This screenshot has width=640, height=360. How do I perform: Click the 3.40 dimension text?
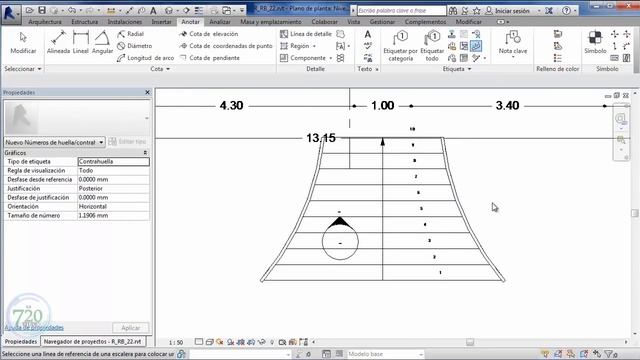click(x=507, y=106)
